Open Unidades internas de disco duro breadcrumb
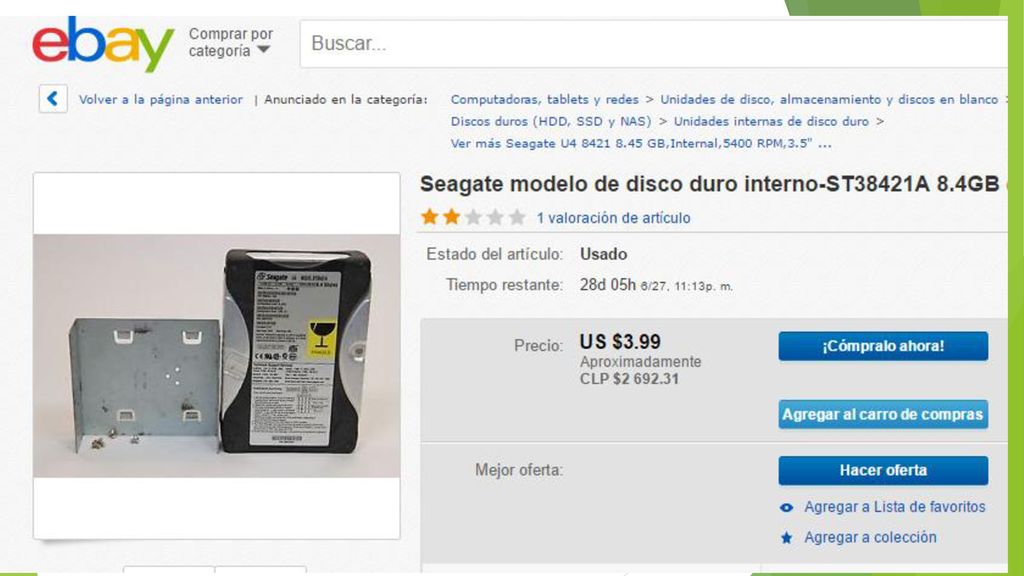 pyautogui.click(x=771, y=121)
